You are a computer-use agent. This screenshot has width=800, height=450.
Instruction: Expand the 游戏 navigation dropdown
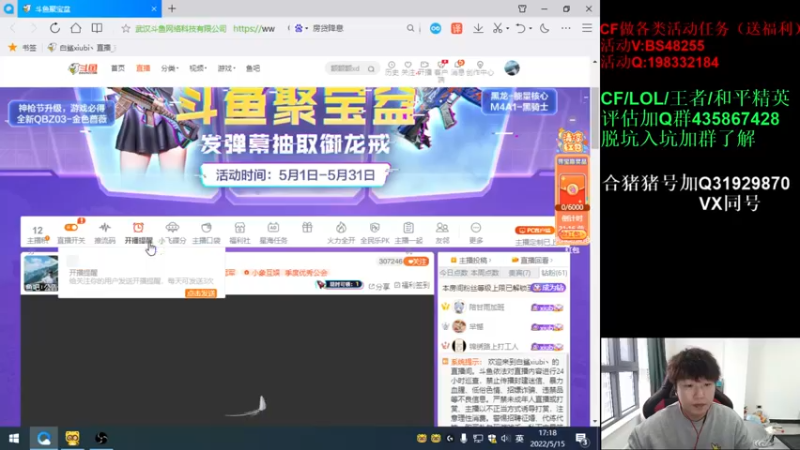[226, 68]
